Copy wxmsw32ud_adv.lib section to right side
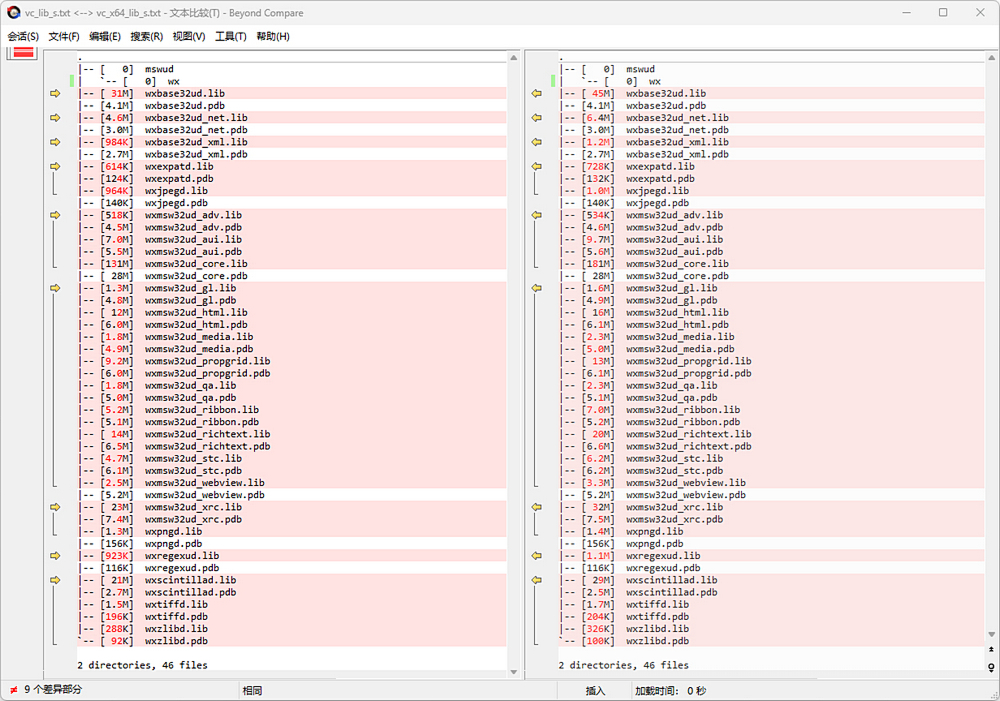The image size is (1000, 701). click(x=55, y=215)
